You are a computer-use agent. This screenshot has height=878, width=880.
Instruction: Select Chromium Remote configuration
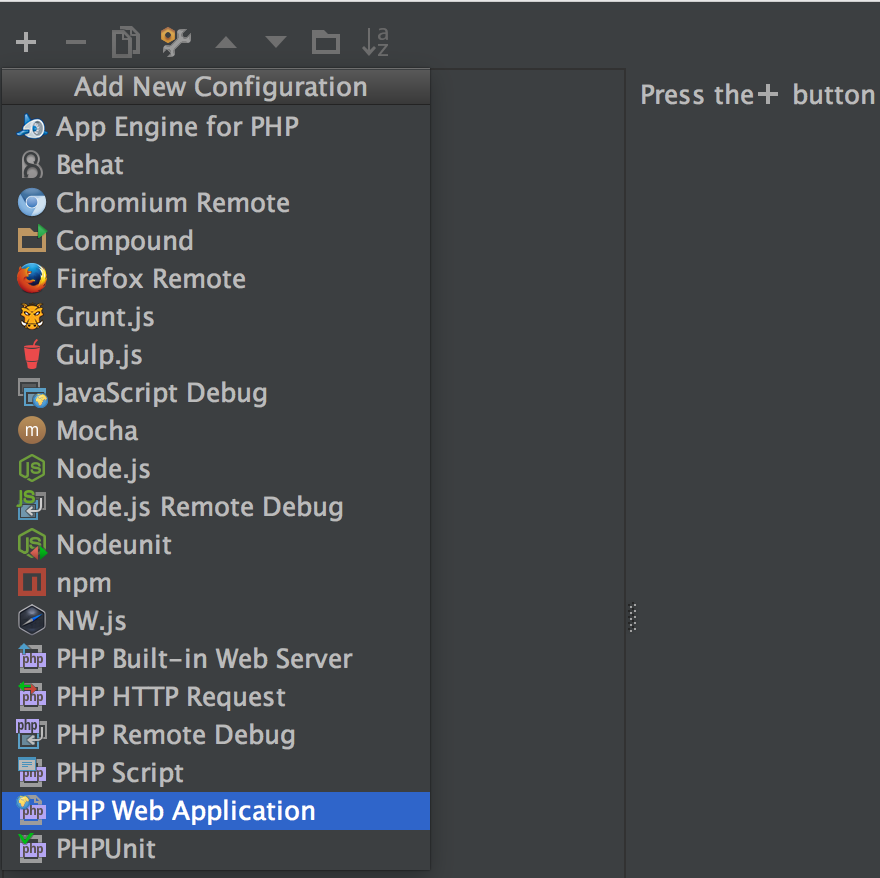coord(216,203)
